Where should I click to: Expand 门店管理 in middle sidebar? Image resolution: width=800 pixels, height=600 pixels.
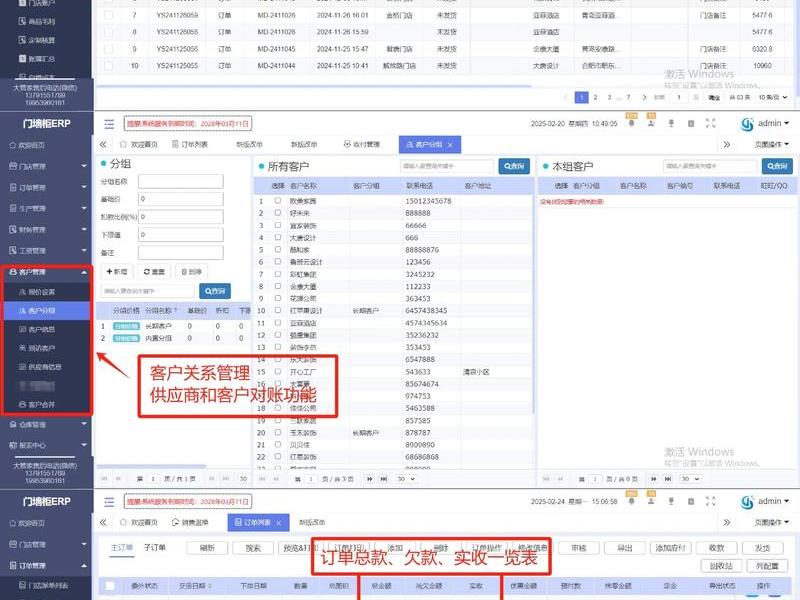pyautogui.click(x=46, y=166)
